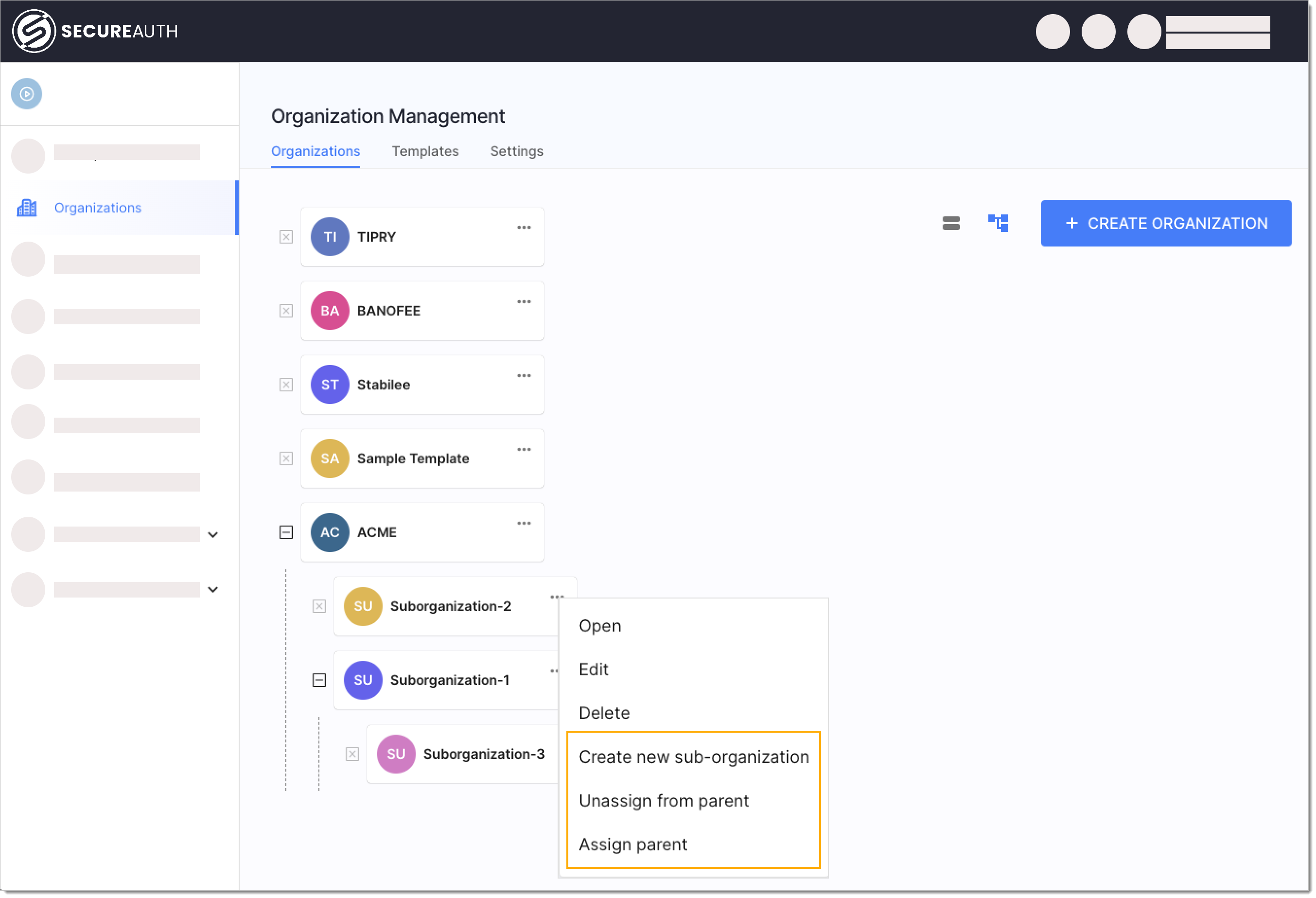Open the three-dot menu for ACME

[x=524, y=523]
